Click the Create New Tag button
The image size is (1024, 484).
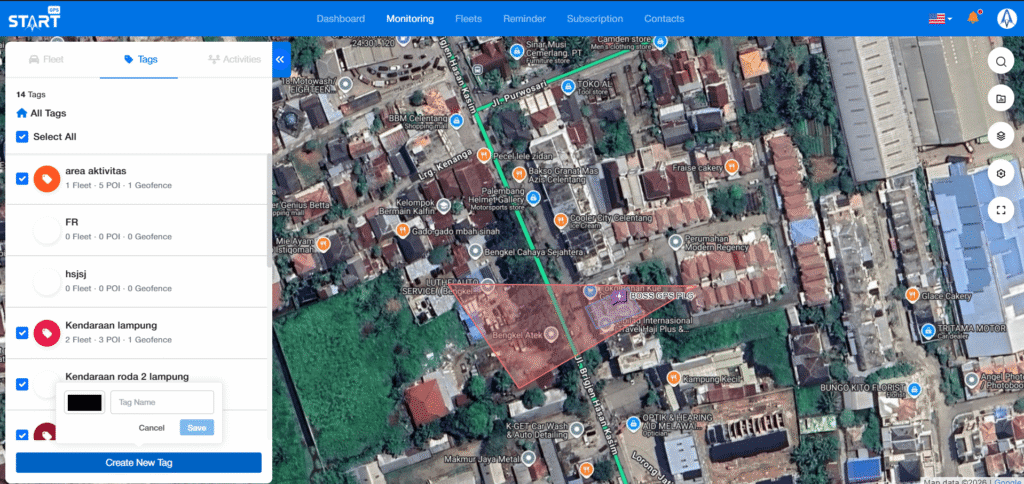138,462
